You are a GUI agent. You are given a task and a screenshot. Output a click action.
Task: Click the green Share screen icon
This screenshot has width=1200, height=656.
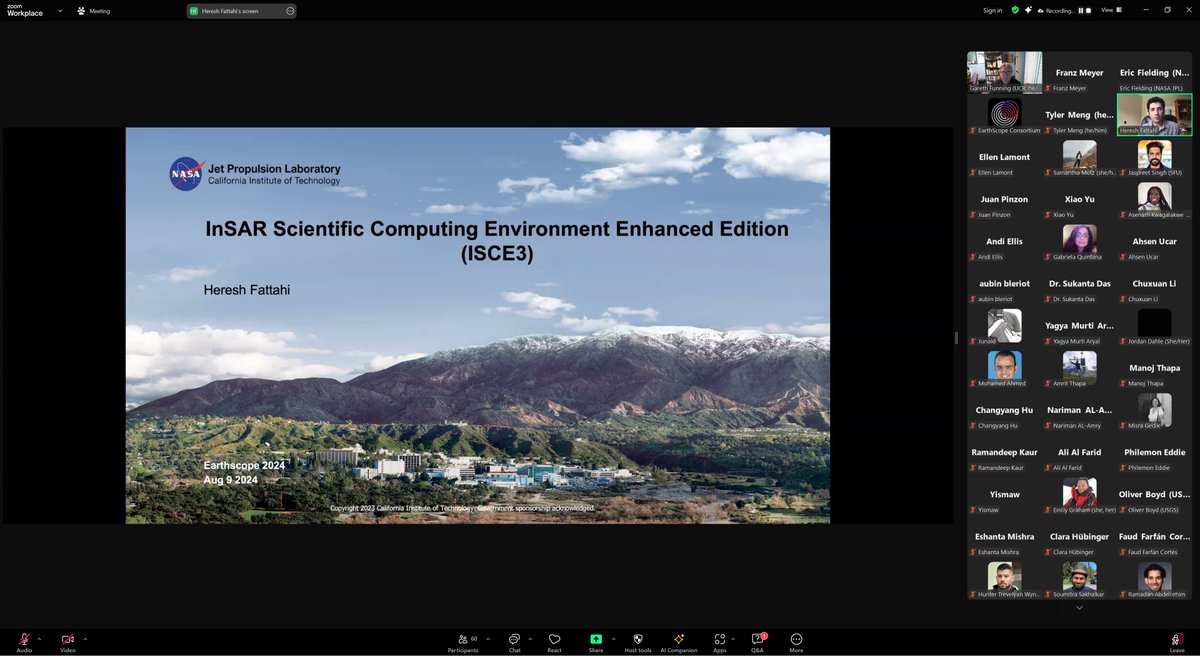pyautogui.click(x=596, y=639)
